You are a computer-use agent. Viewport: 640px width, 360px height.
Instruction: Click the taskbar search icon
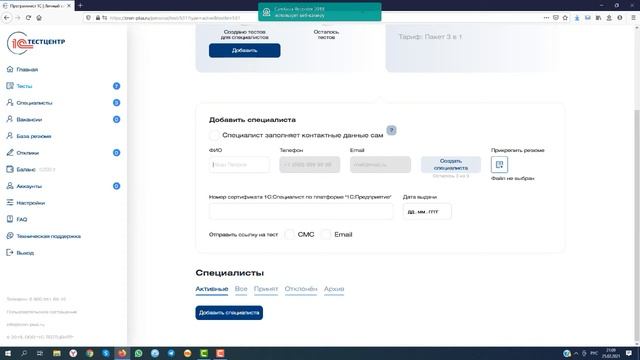pyautogui.click(x=24, y=353)
